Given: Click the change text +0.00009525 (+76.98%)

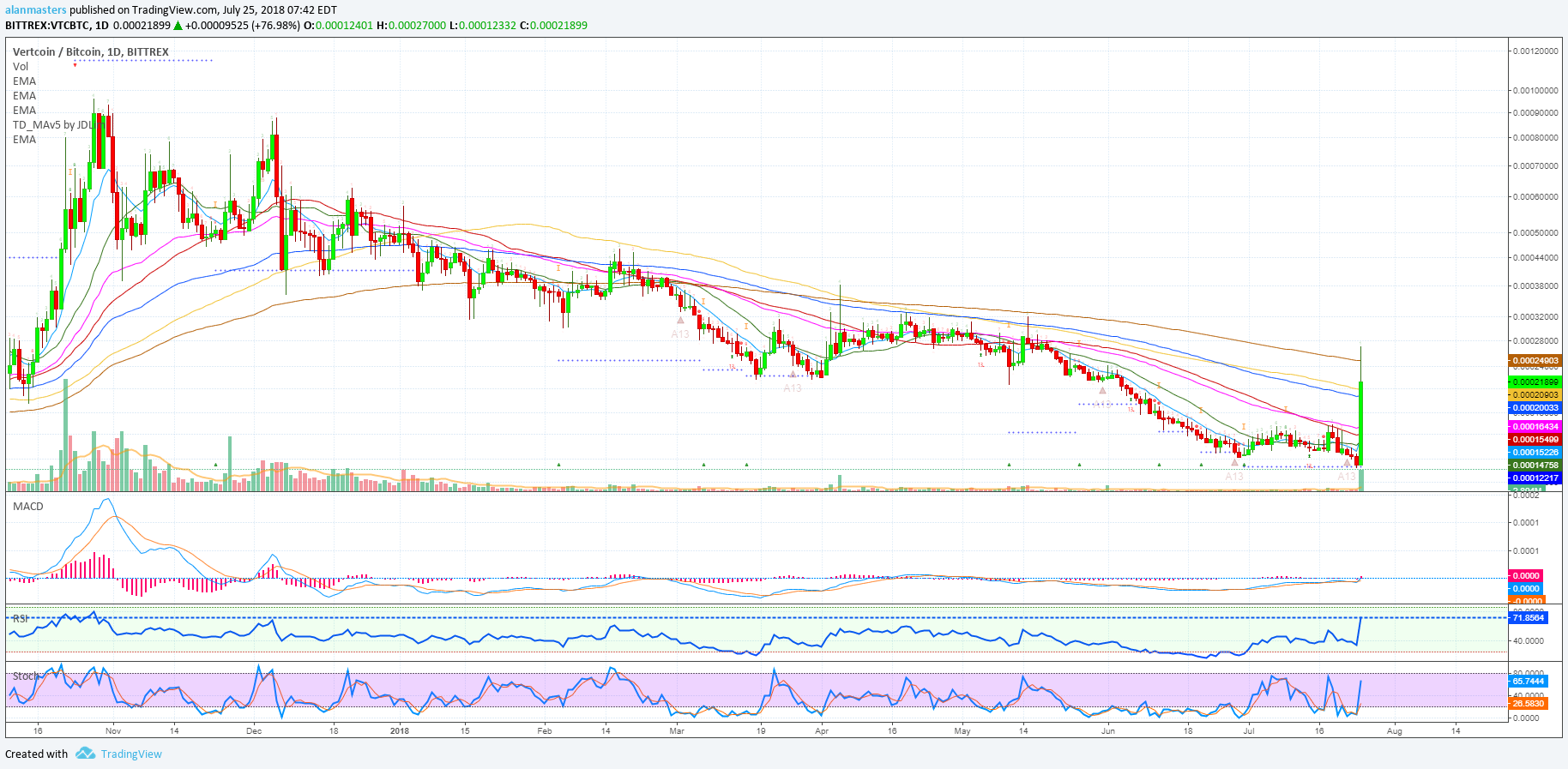Looking at the screenshot, I should 243,26.
